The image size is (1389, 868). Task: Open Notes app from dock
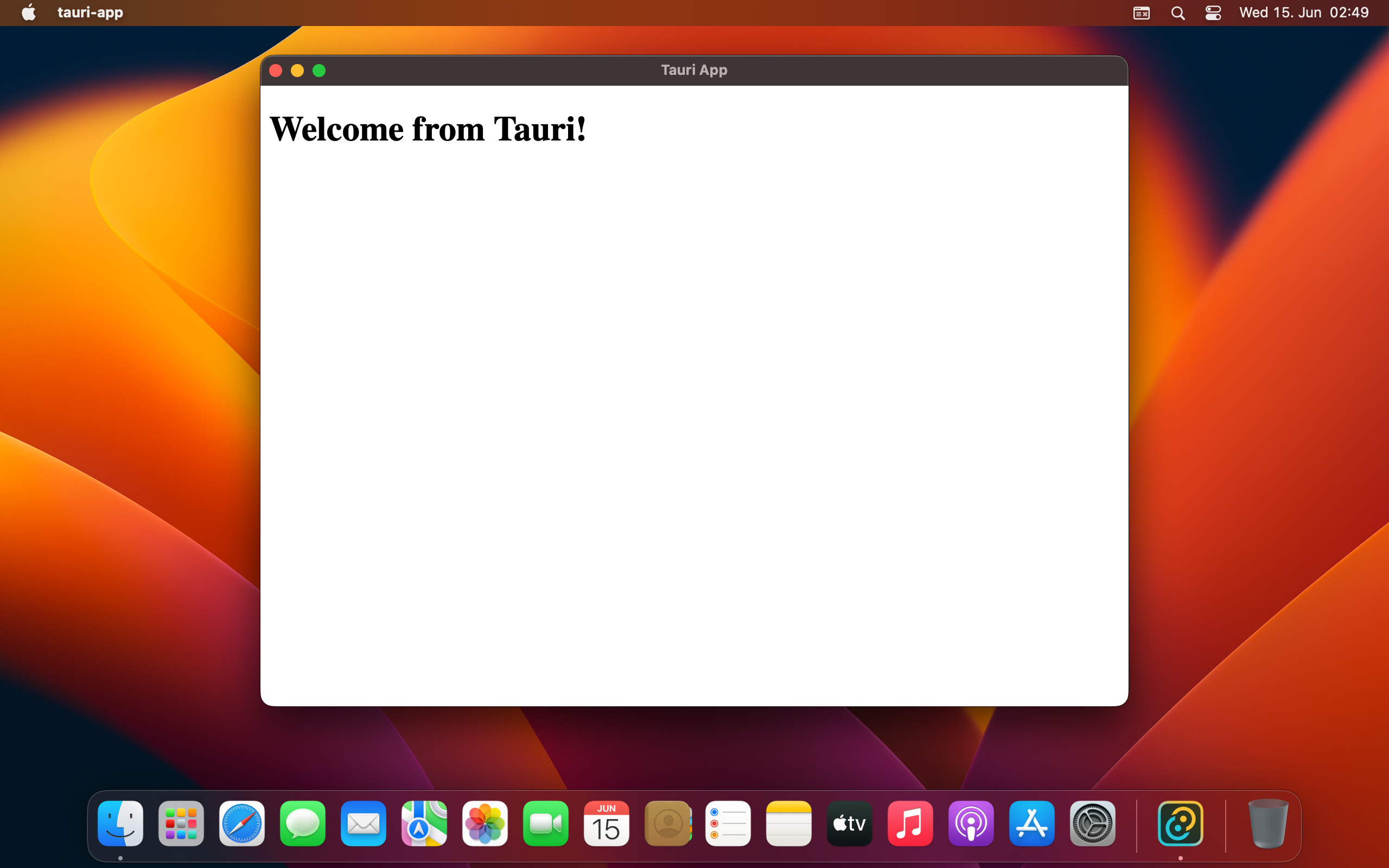pos(788,824)
